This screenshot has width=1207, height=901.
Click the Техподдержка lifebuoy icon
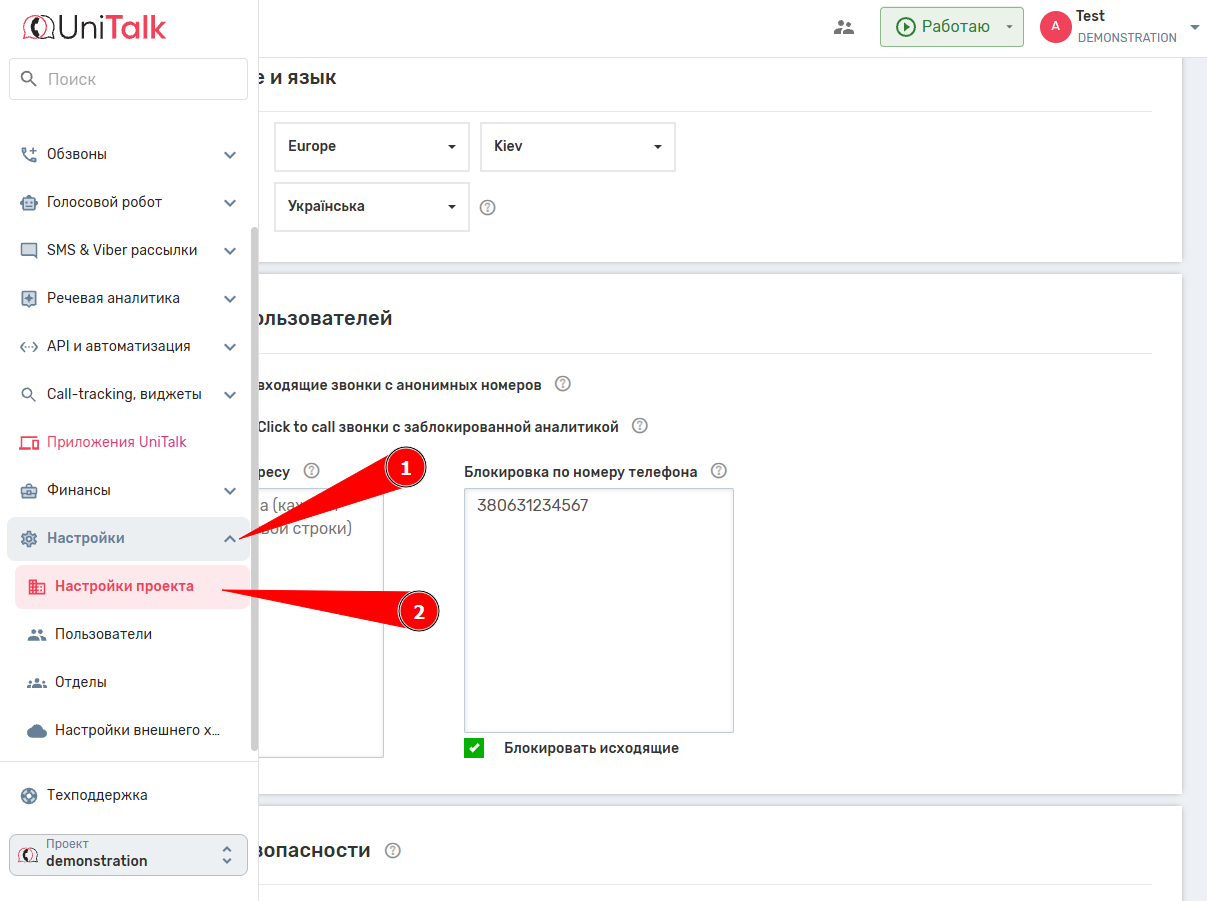pos(29,795)
